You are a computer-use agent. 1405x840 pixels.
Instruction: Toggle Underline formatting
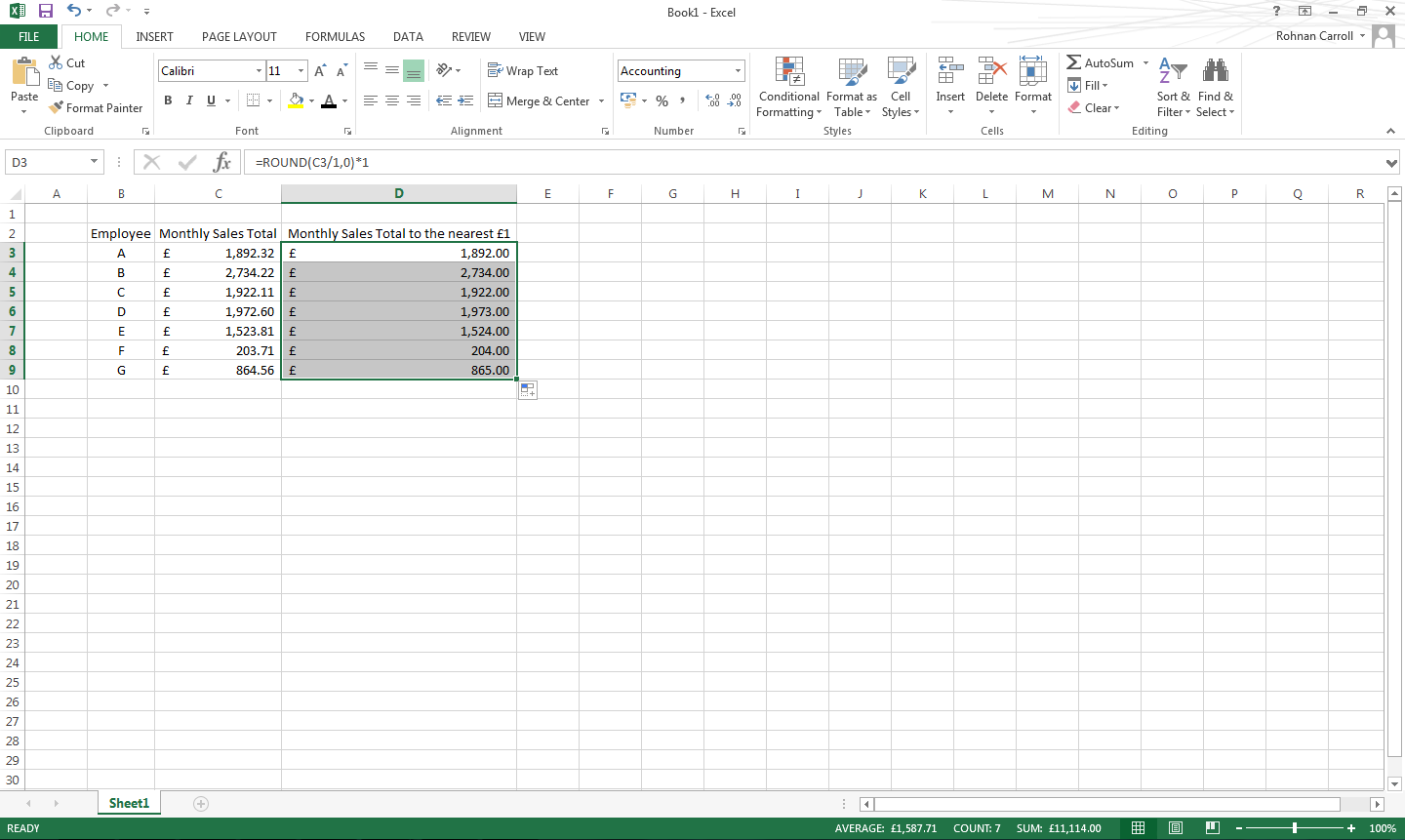point(211,100)
